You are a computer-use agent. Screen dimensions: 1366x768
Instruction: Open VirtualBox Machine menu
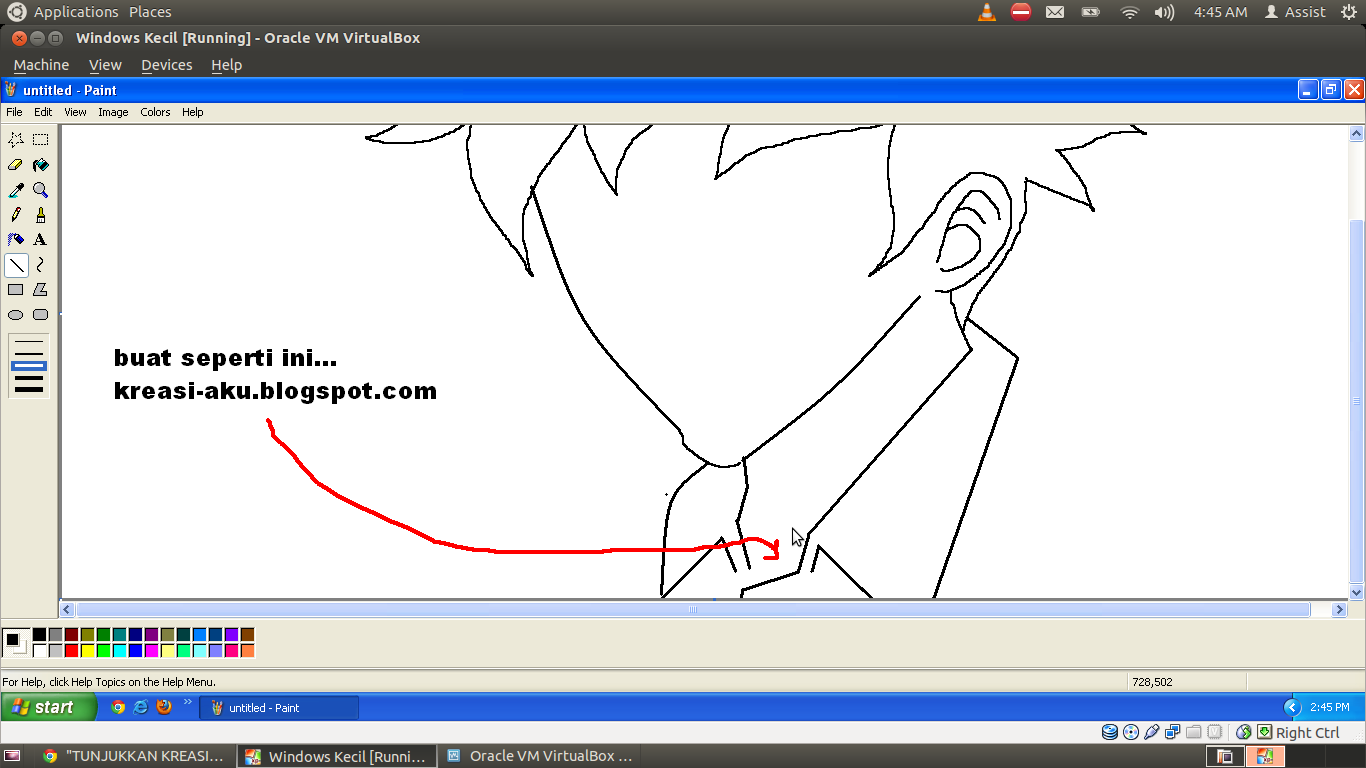41,65
